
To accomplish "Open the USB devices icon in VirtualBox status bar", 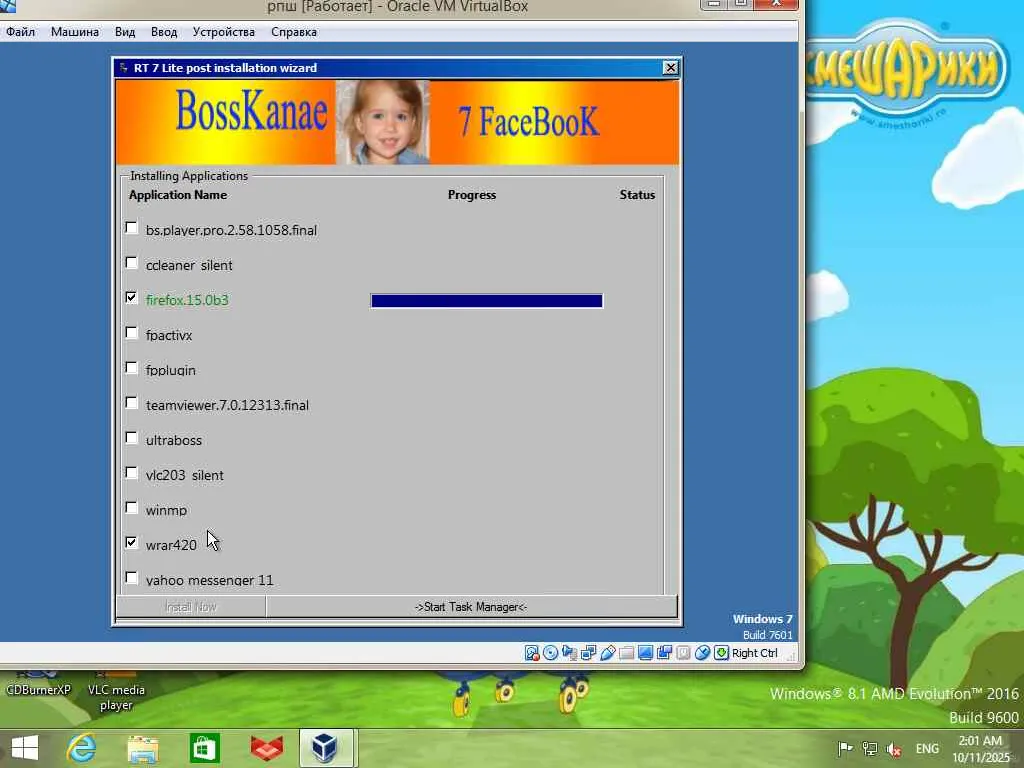I will tap(607, 653).
